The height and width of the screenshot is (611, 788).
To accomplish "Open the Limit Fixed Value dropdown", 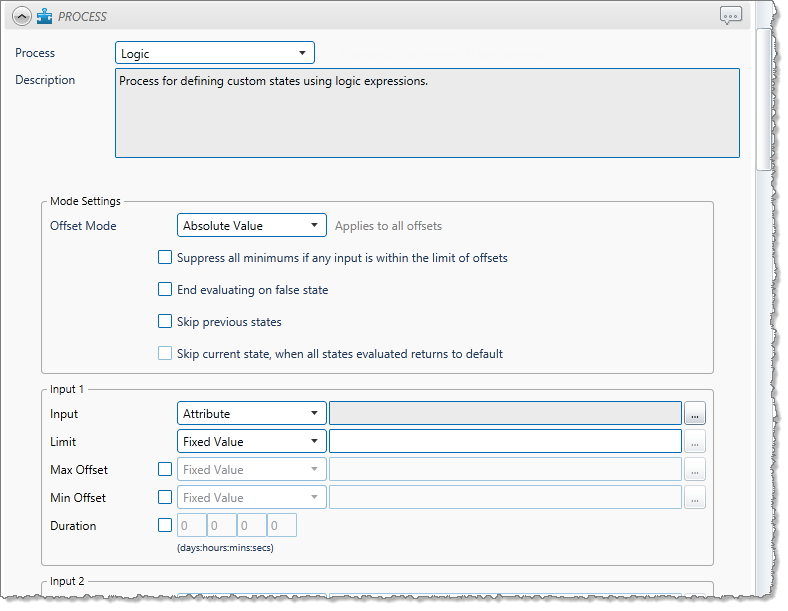I will click(252, 442).
